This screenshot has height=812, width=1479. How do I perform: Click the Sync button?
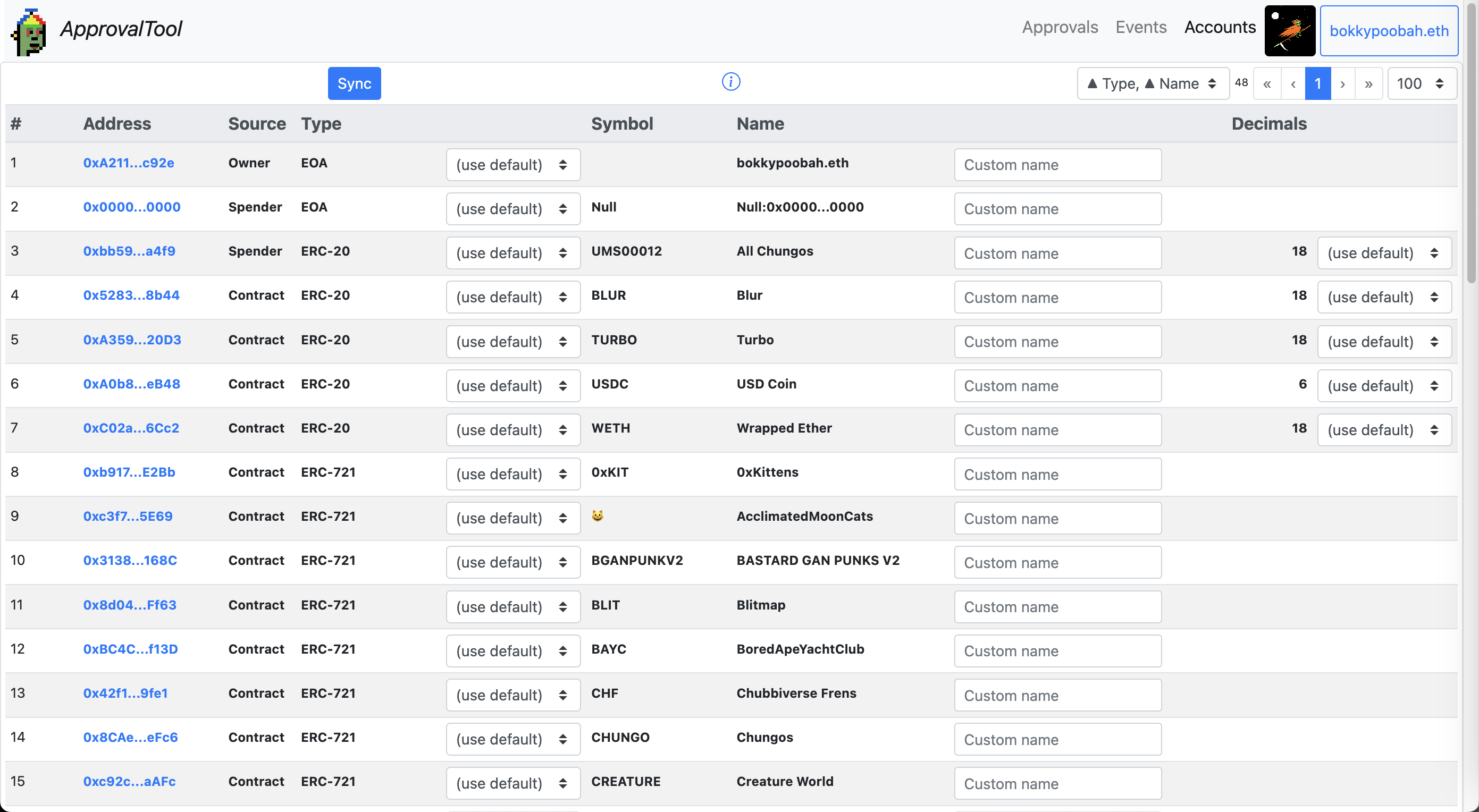tap(355, 83)
